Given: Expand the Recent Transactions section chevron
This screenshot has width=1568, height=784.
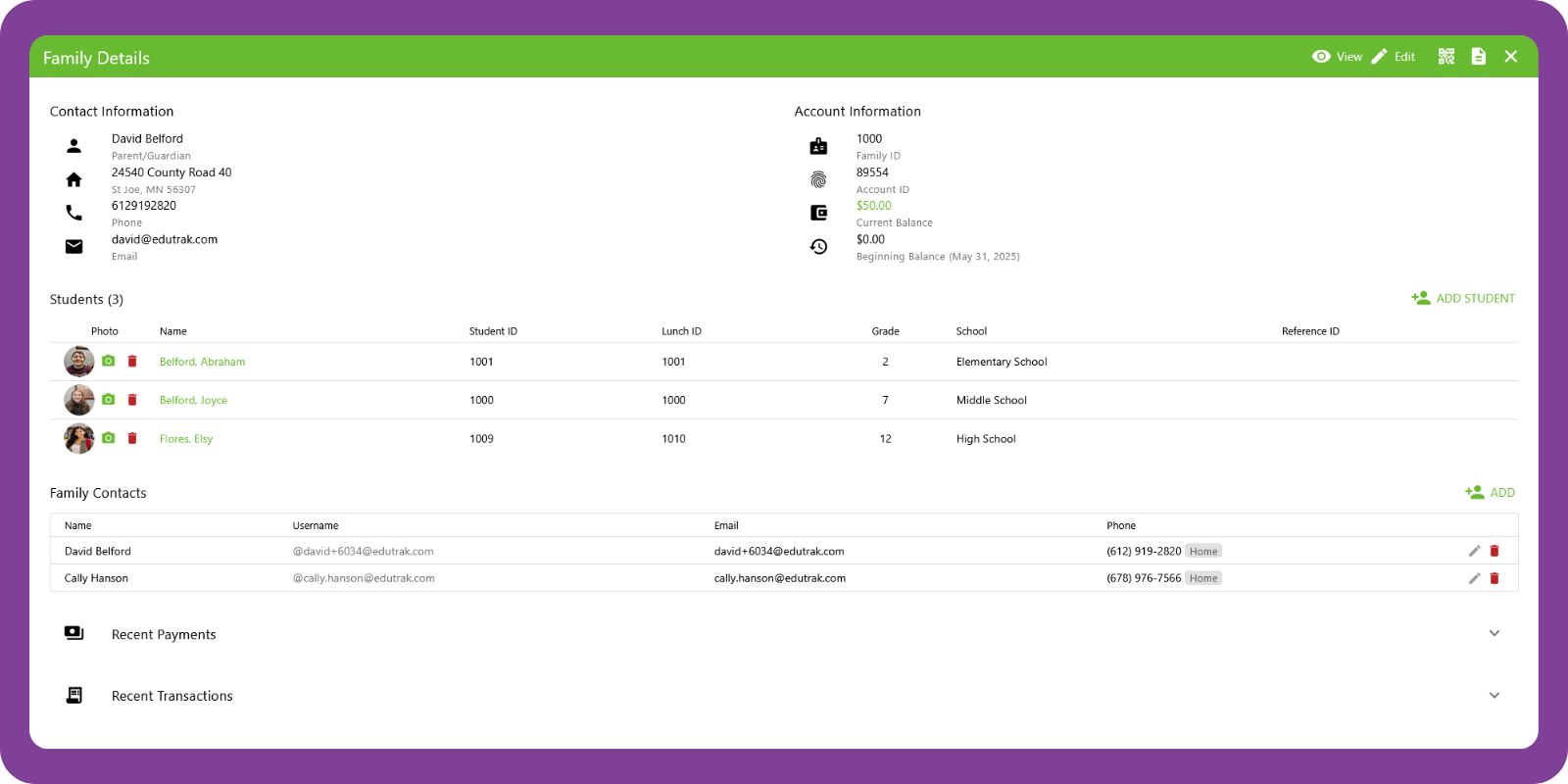Looking at the screenshot, I should (x=1494, y=695).
